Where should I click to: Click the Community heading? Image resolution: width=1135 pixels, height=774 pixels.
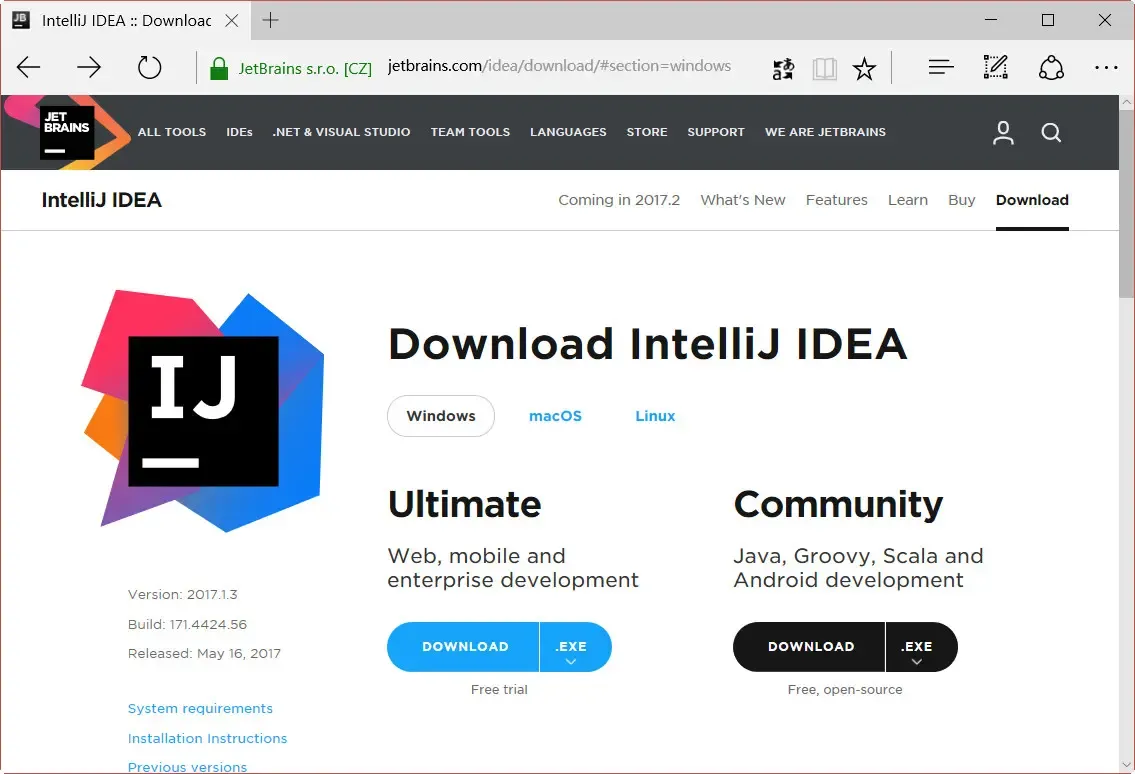click(x=838, y=505)
